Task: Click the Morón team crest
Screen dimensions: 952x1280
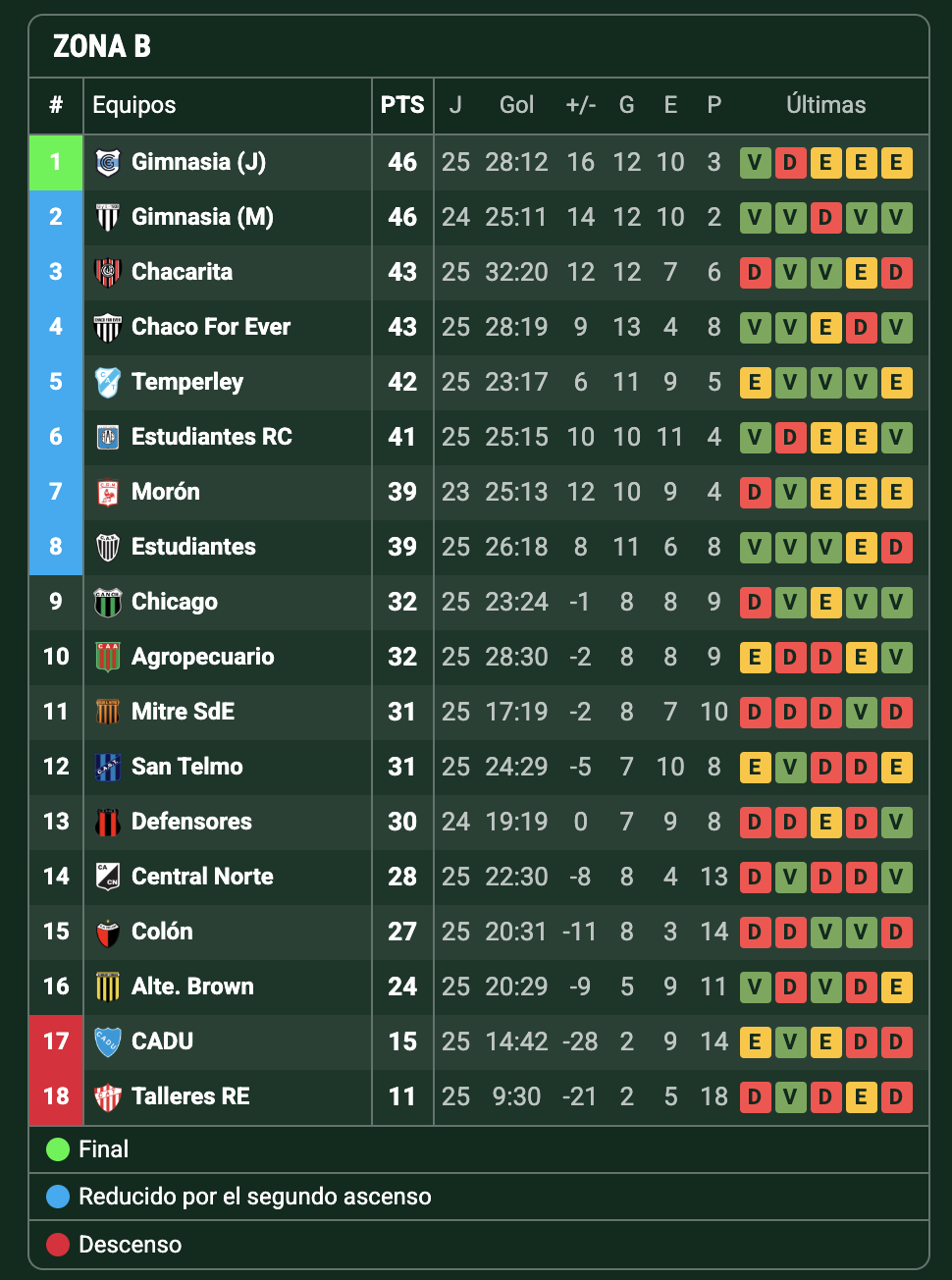Action: click(108, 492)
